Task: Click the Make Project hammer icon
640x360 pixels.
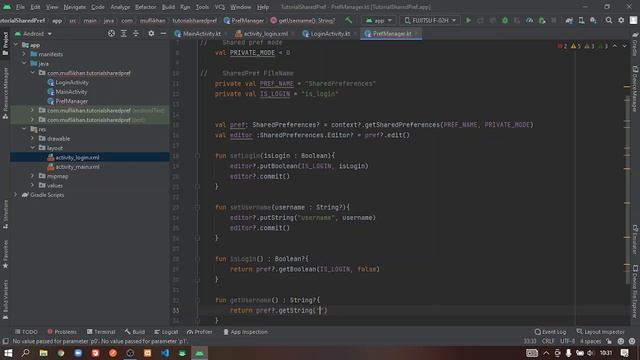Action: pos(348,20)
